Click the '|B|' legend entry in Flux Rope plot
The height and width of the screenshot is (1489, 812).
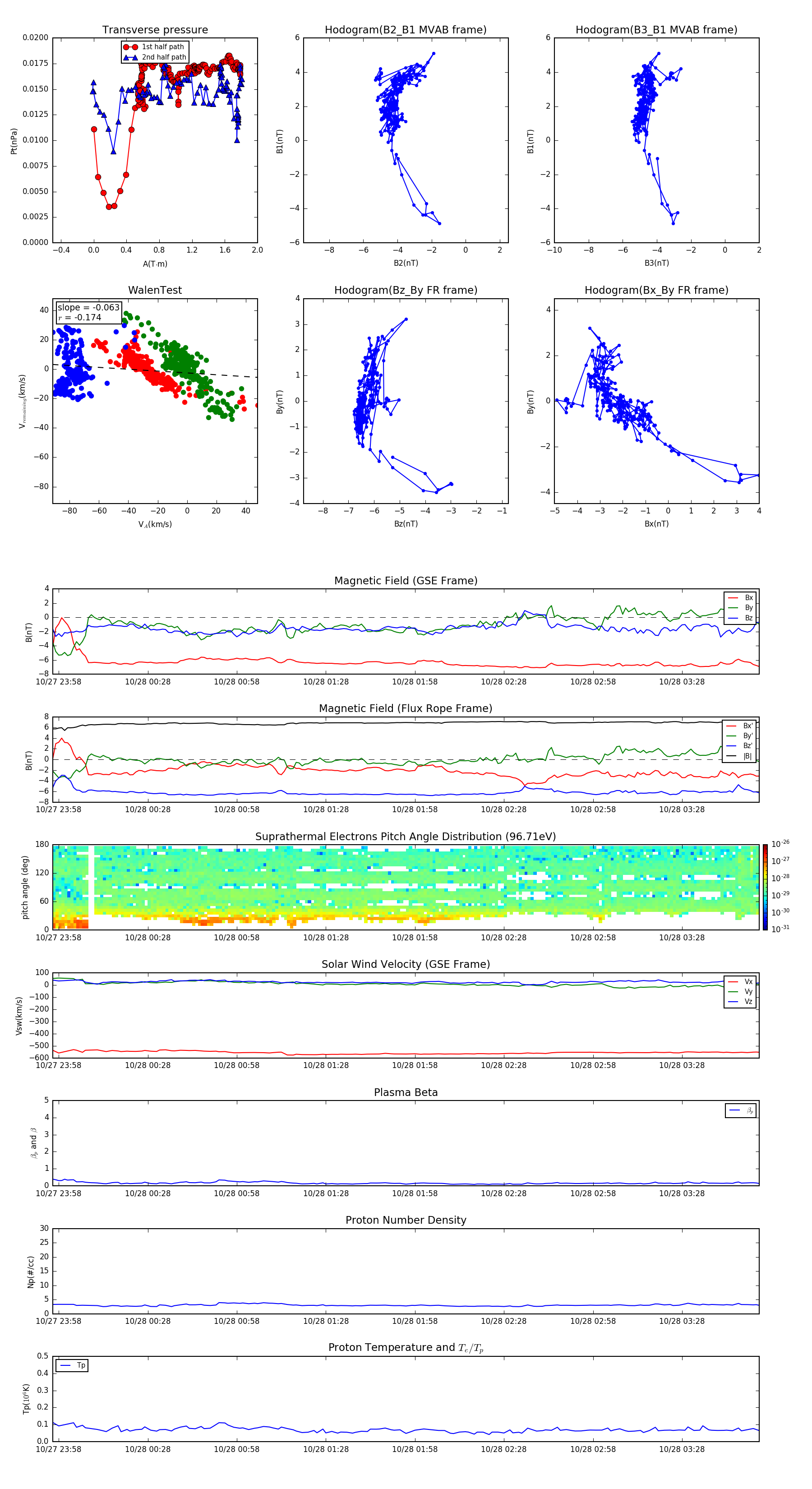(x=740, y=756)
